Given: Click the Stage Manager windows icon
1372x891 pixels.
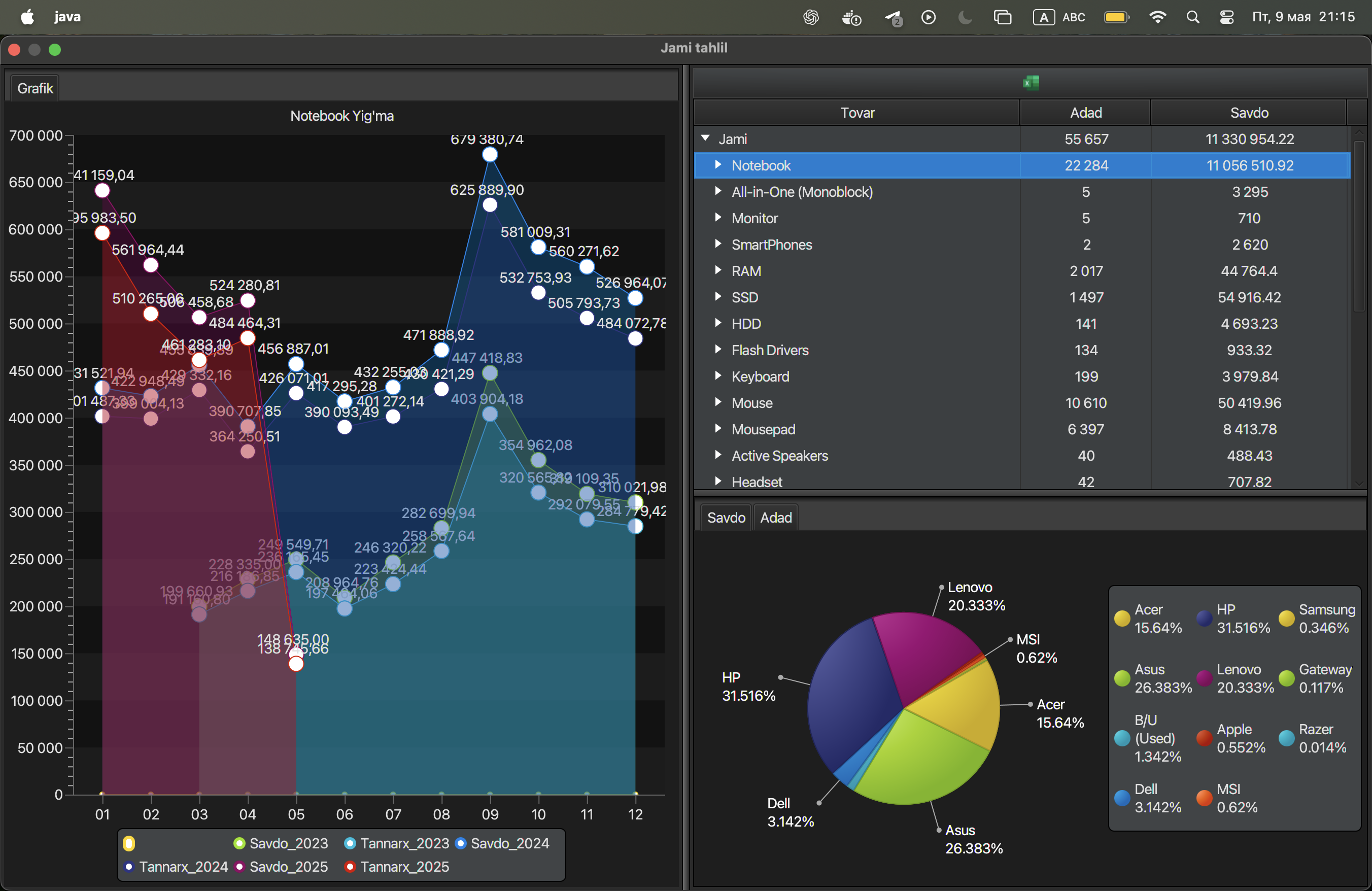Looking at the screenshot, I should tap(1003, 17).
